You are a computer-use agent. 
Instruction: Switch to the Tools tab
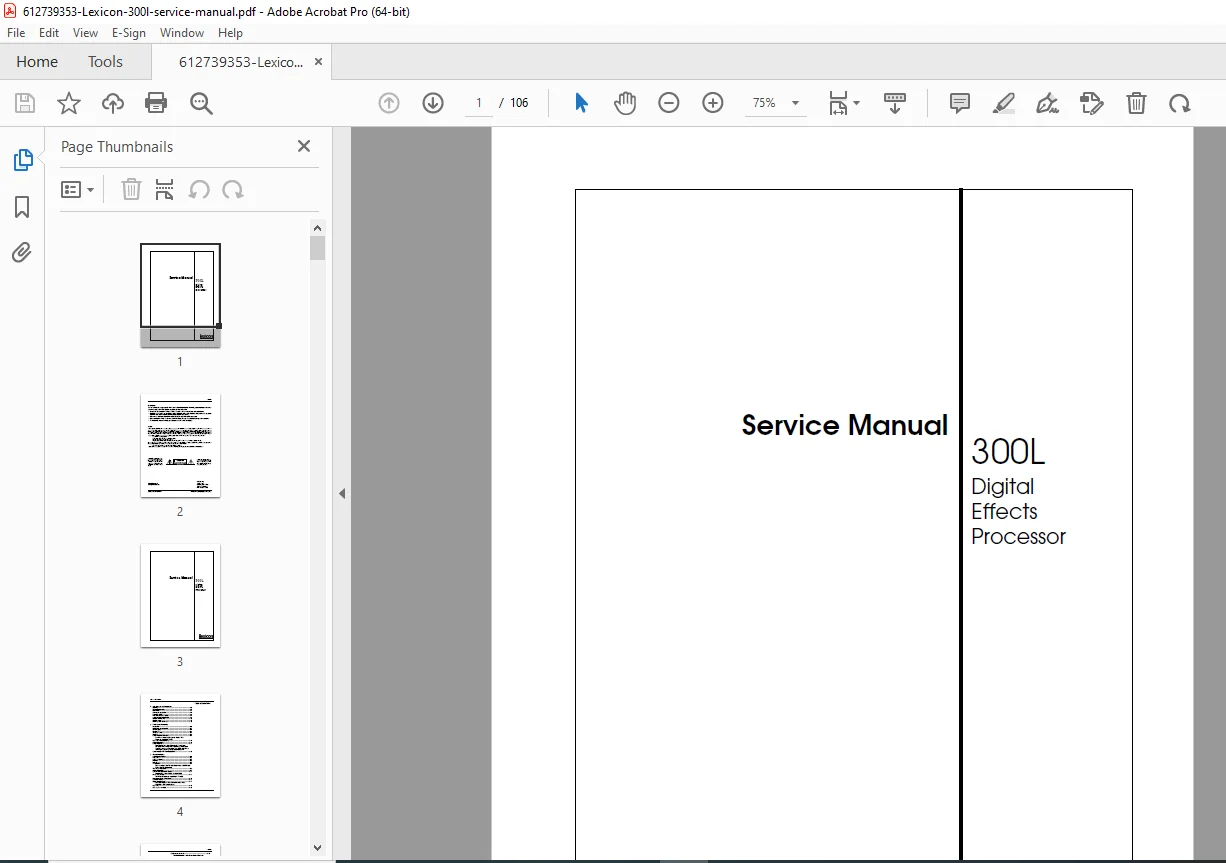pyautogui.click(x=105, y=62)
